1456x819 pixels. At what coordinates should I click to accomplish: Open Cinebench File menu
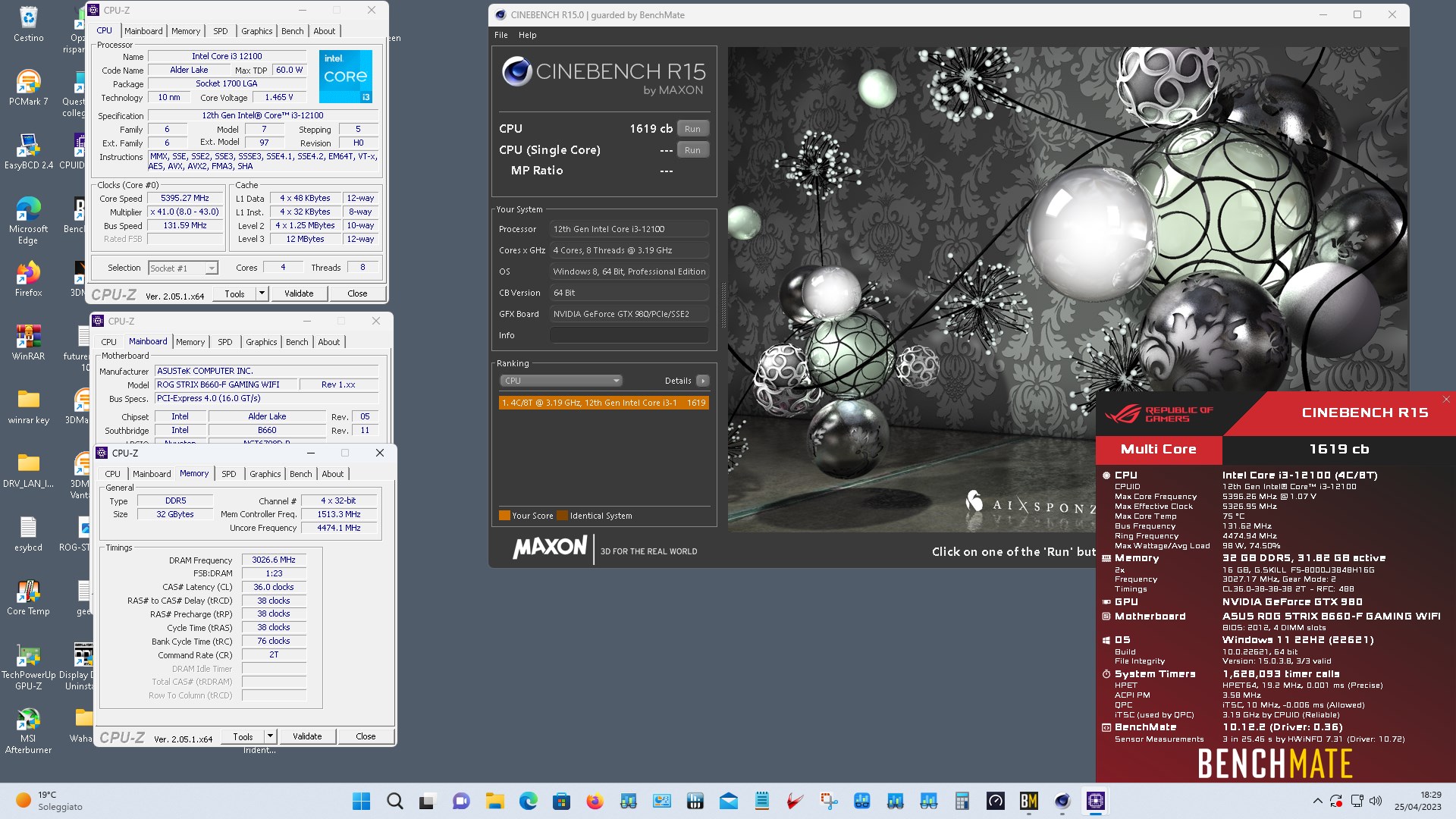click(501, 35)
